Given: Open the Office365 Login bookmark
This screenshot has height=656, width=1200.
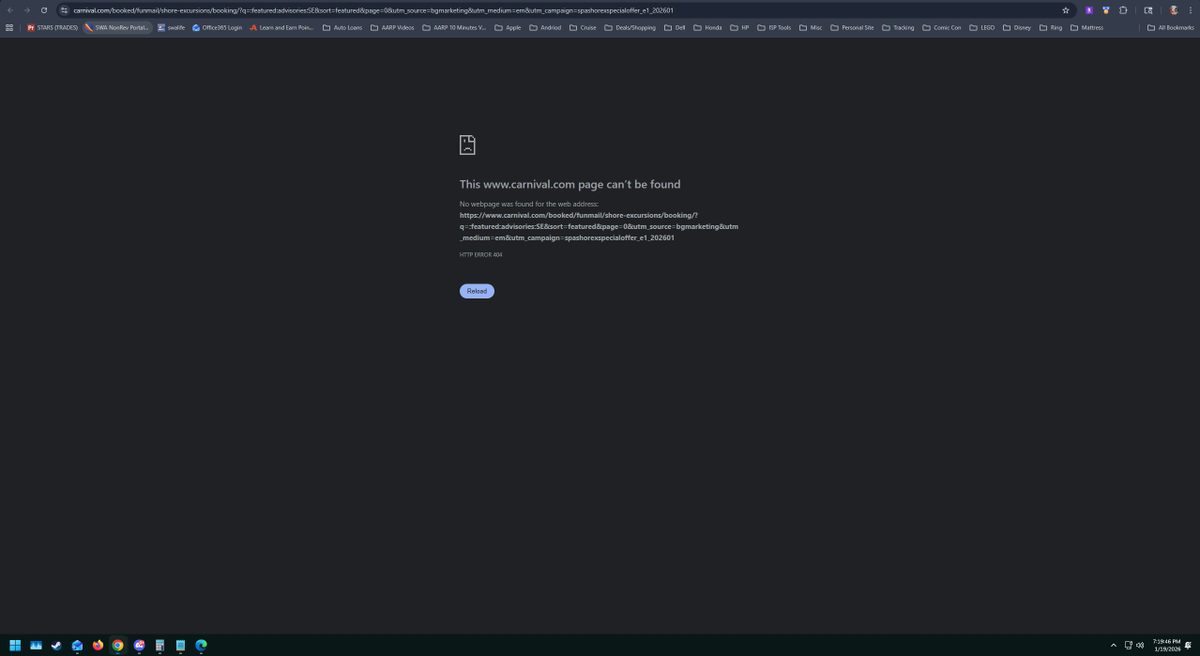Looking at the screenshot, I should click(x=217, y=27).
